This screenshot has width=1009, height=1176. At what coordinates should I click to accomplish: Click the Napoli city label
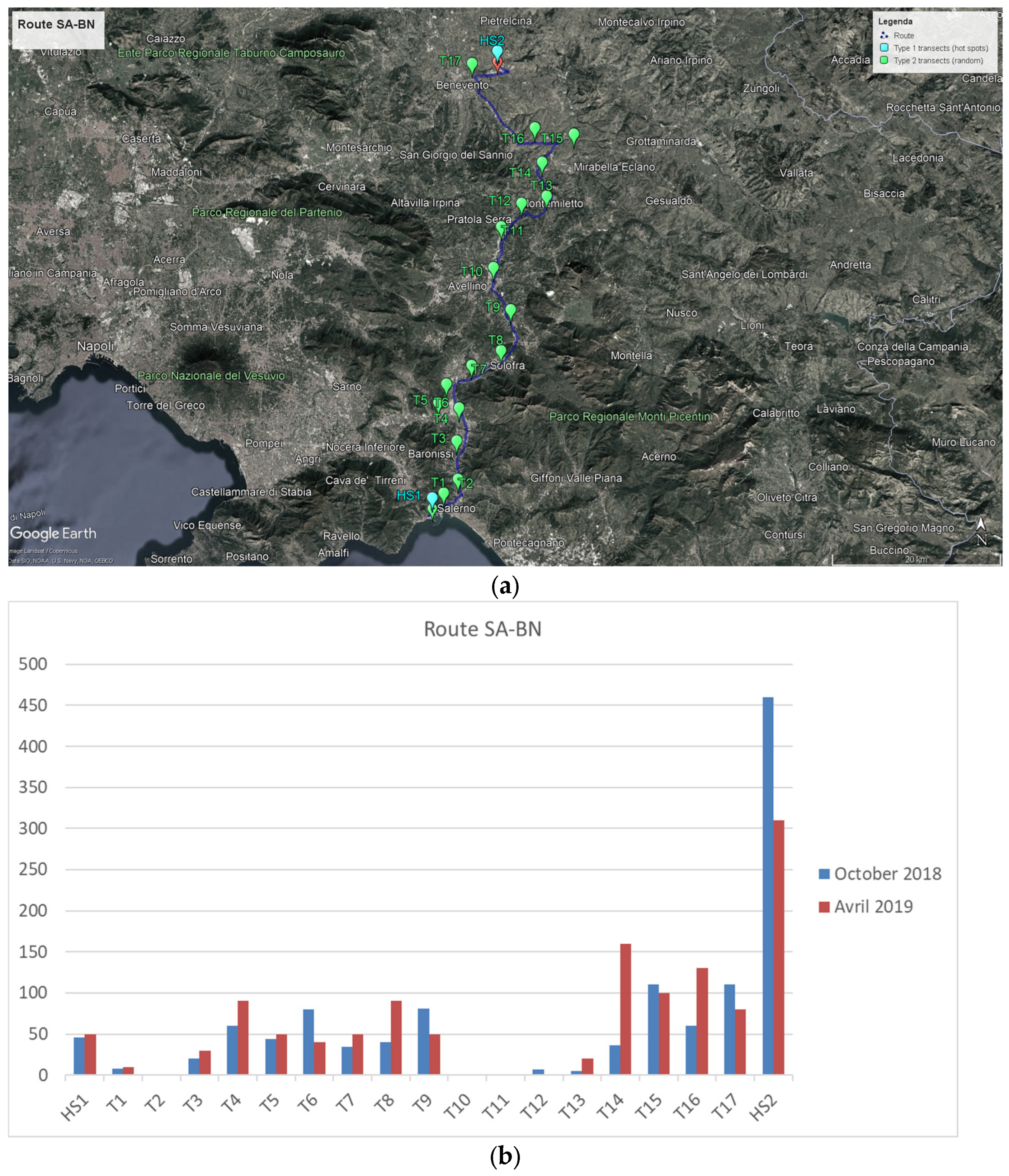tap(95, 346)
